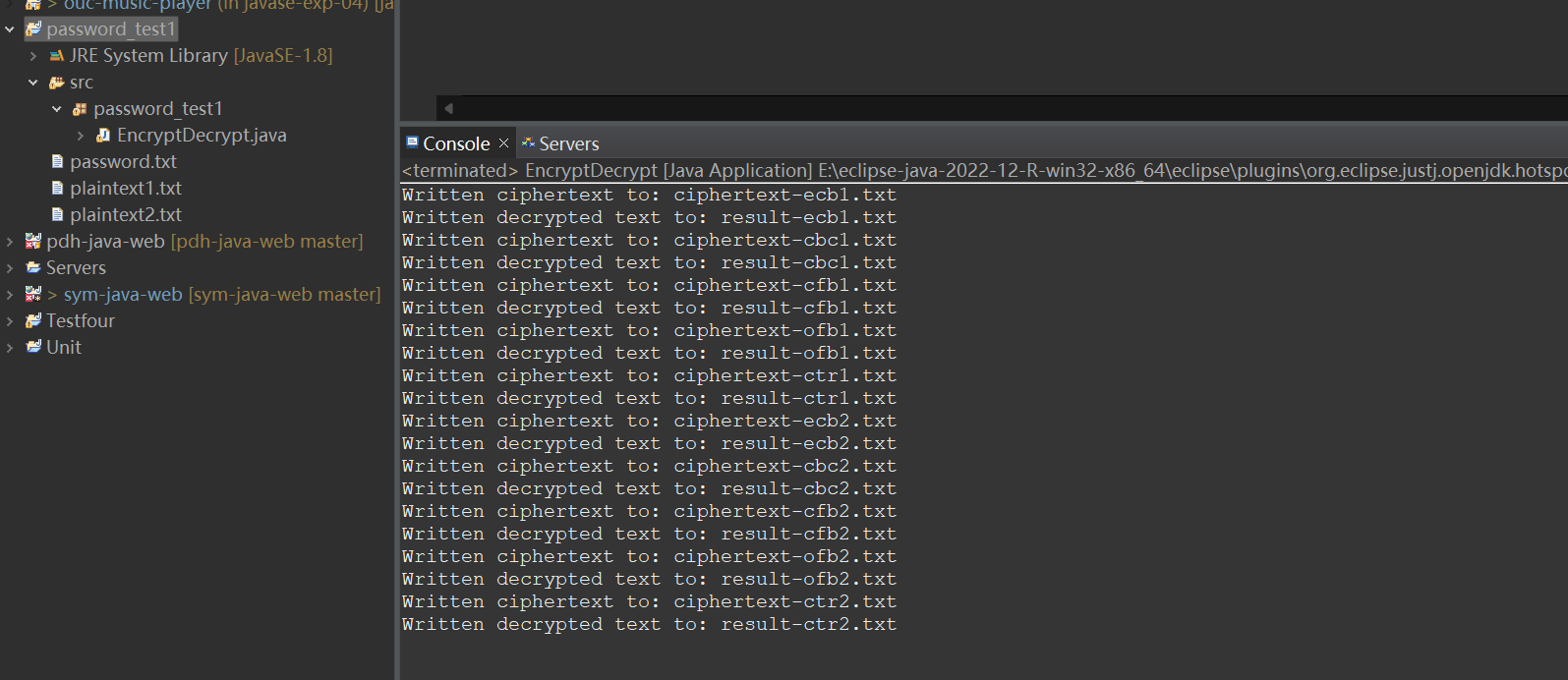Collapse the password_test1 project node
Image resolution: width=1568 pixels, height=680 pixels.
(10, 29)
